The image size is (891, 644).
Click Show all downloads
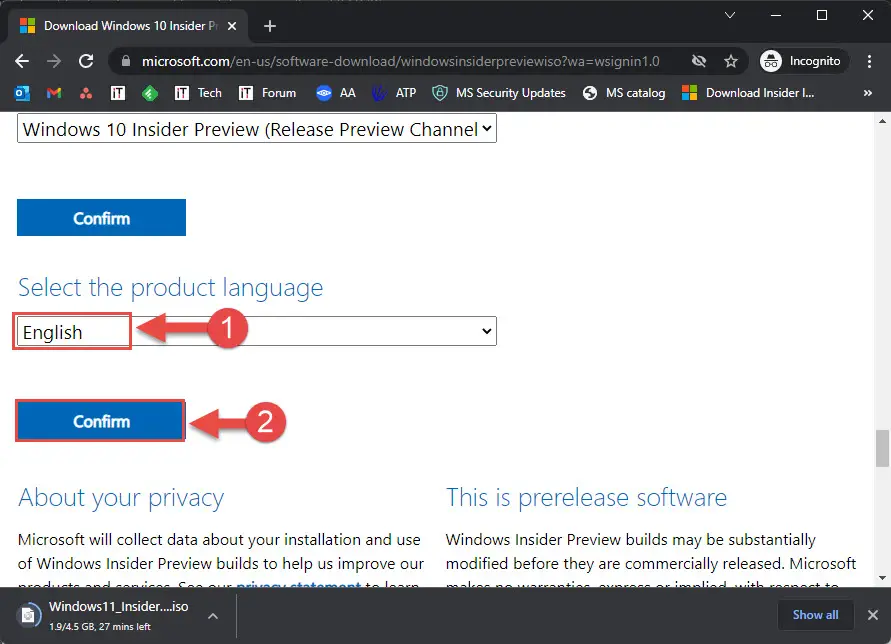(x=815, y=615)
